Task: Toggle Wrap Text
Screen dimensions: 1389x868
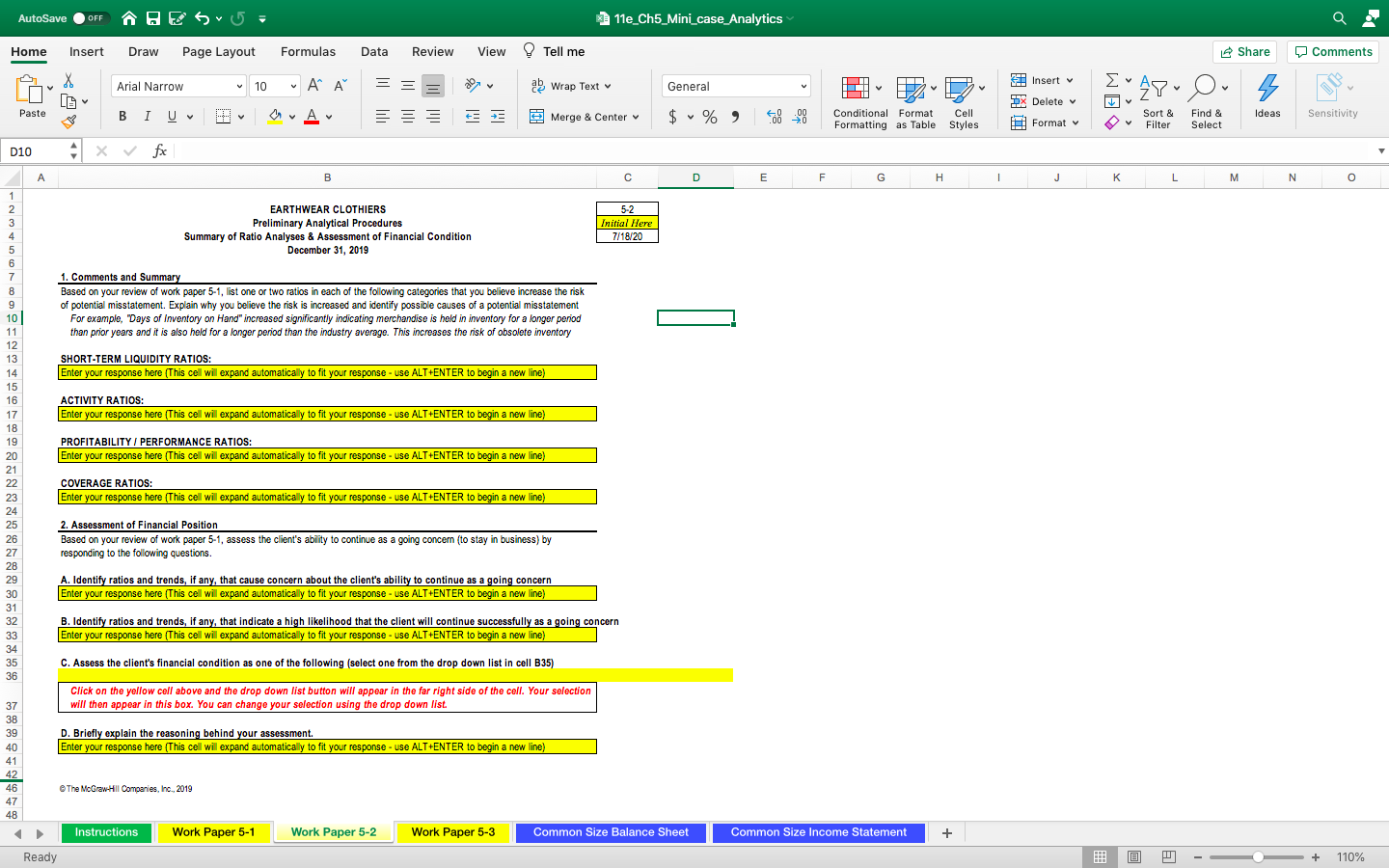Action: (571, 86)
